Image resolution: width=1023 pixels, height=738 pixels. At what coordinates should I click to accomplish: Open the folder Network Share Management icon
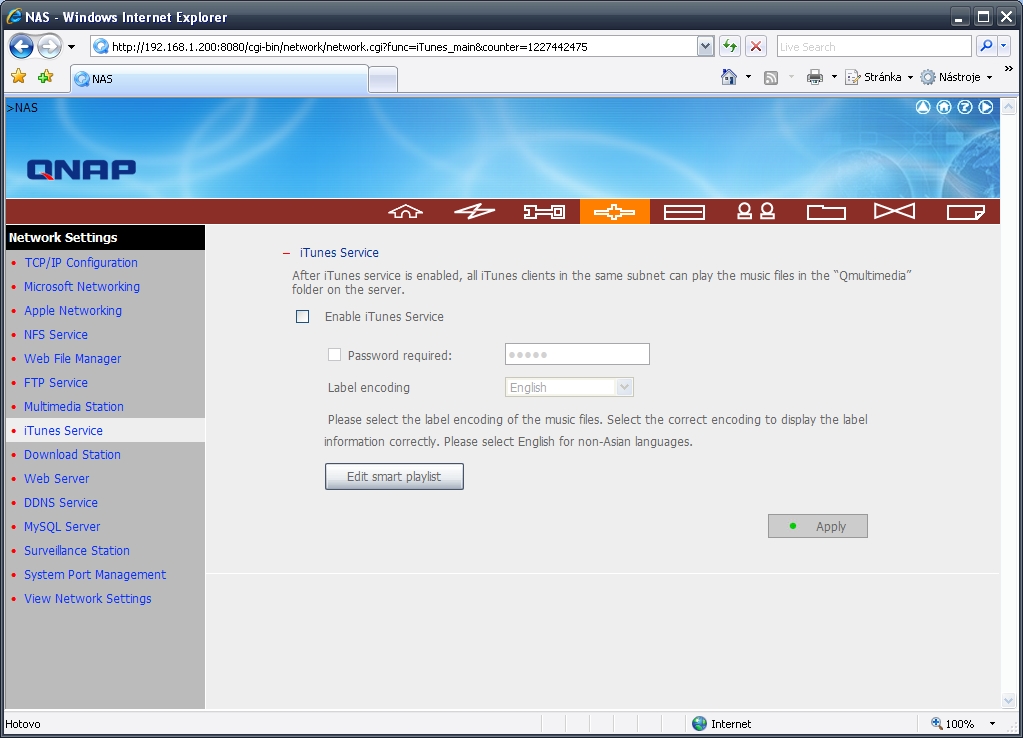[826, 211]
